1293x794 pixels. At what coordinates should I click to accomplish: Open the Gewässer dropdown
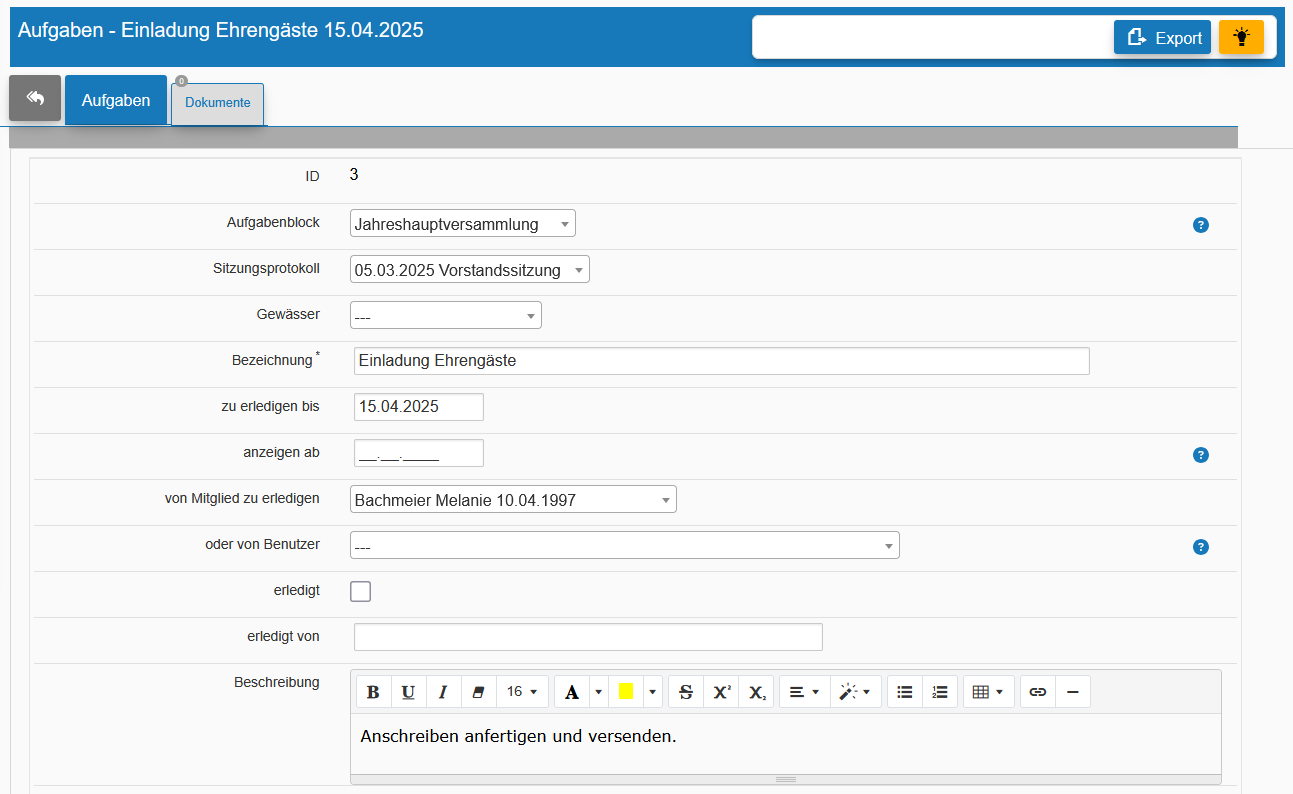(x=446, y=316)
